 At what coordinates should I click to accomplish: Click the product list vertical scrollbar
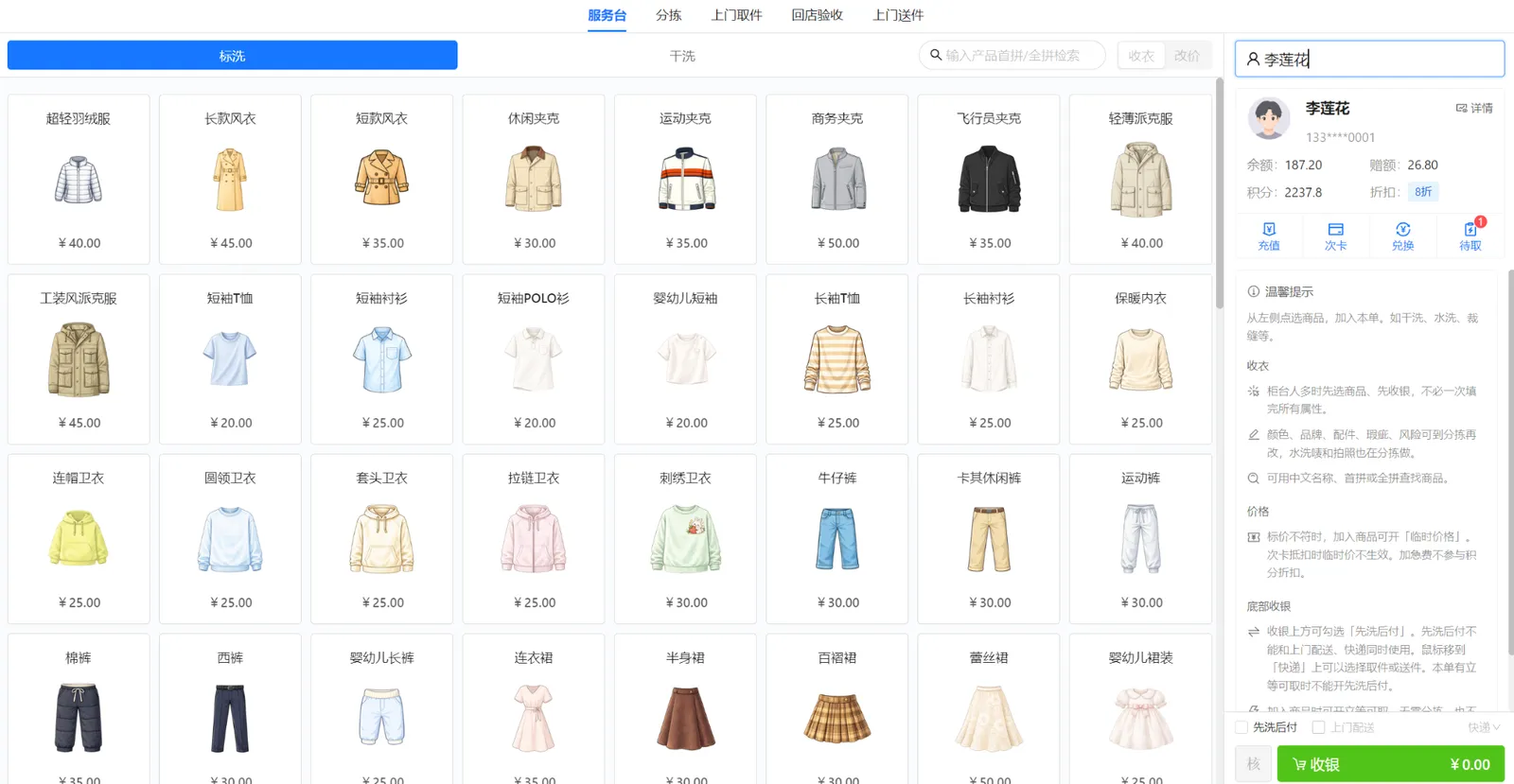pos(1219,194)
